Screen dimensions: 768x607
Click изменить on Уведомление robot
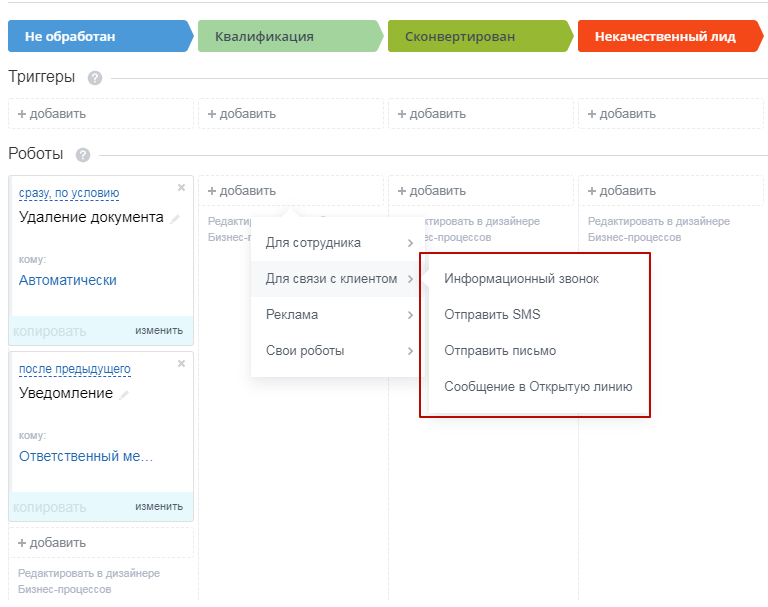click(159, 506)
